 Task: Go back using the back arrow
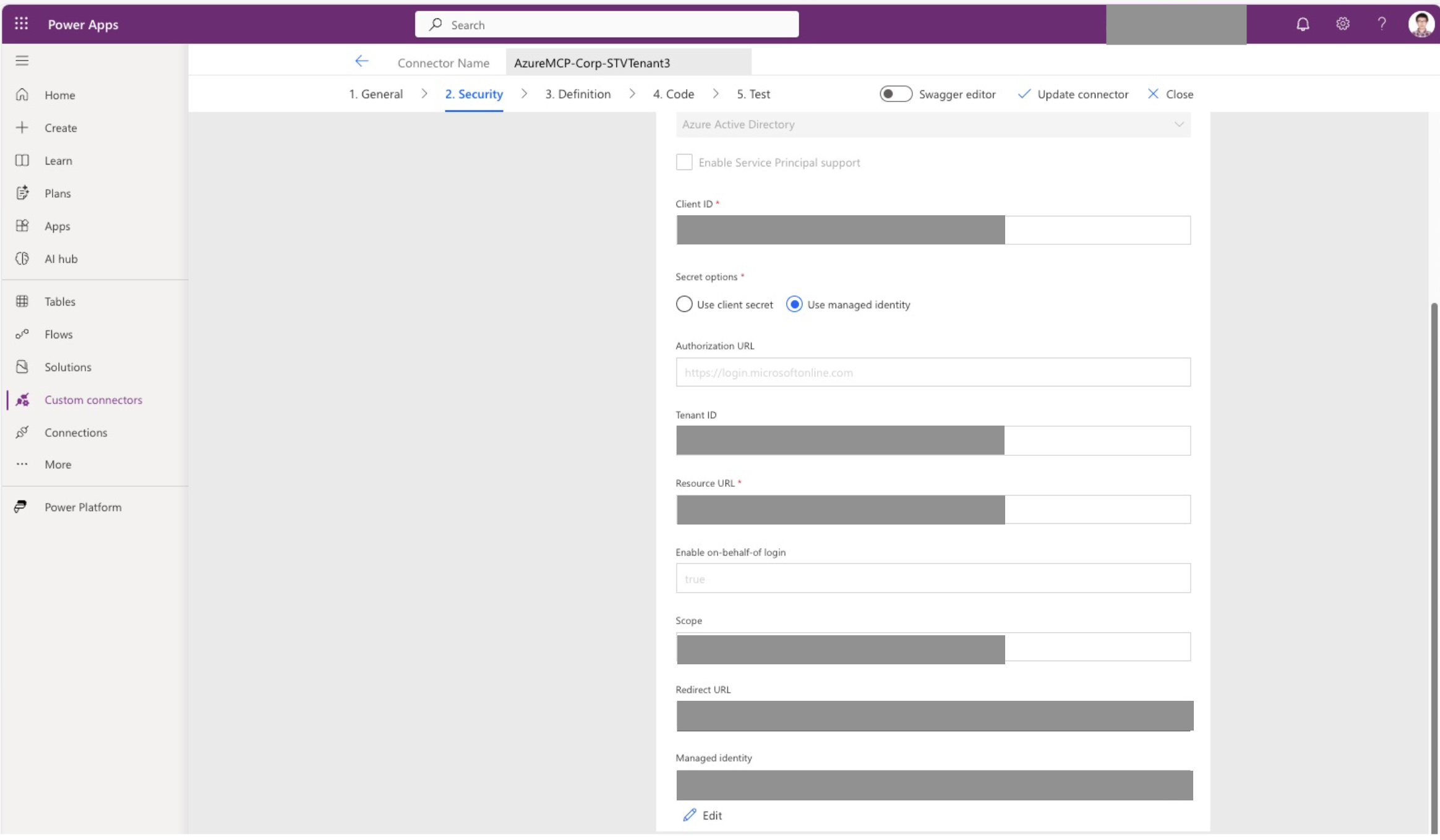pyautogui.click(x=362, y=61)
